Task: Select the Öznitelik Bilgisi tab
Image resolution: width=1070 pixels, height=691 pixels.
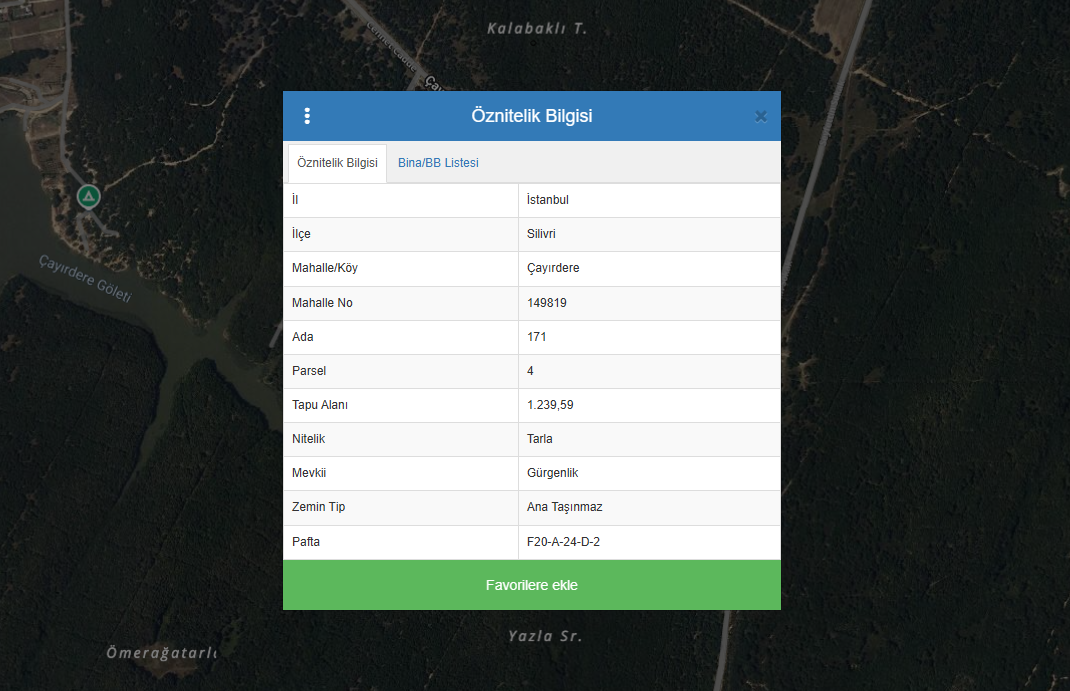Action: 337,163
